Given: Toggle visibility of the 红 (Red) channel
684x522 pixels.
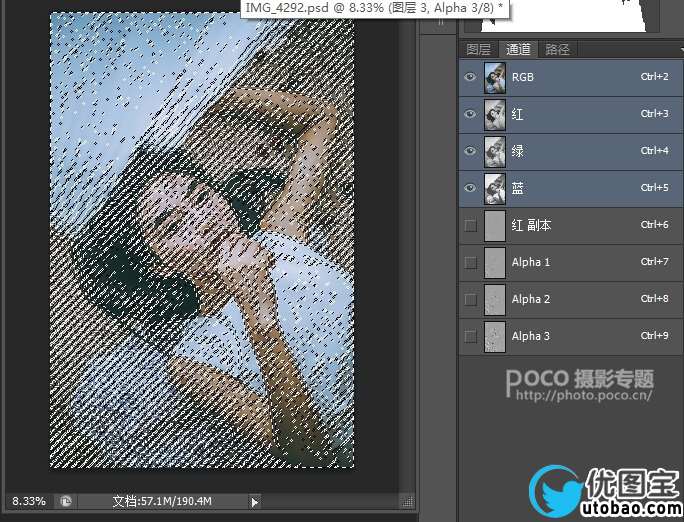Looking at the screenshot, I should tap(471, 114).
